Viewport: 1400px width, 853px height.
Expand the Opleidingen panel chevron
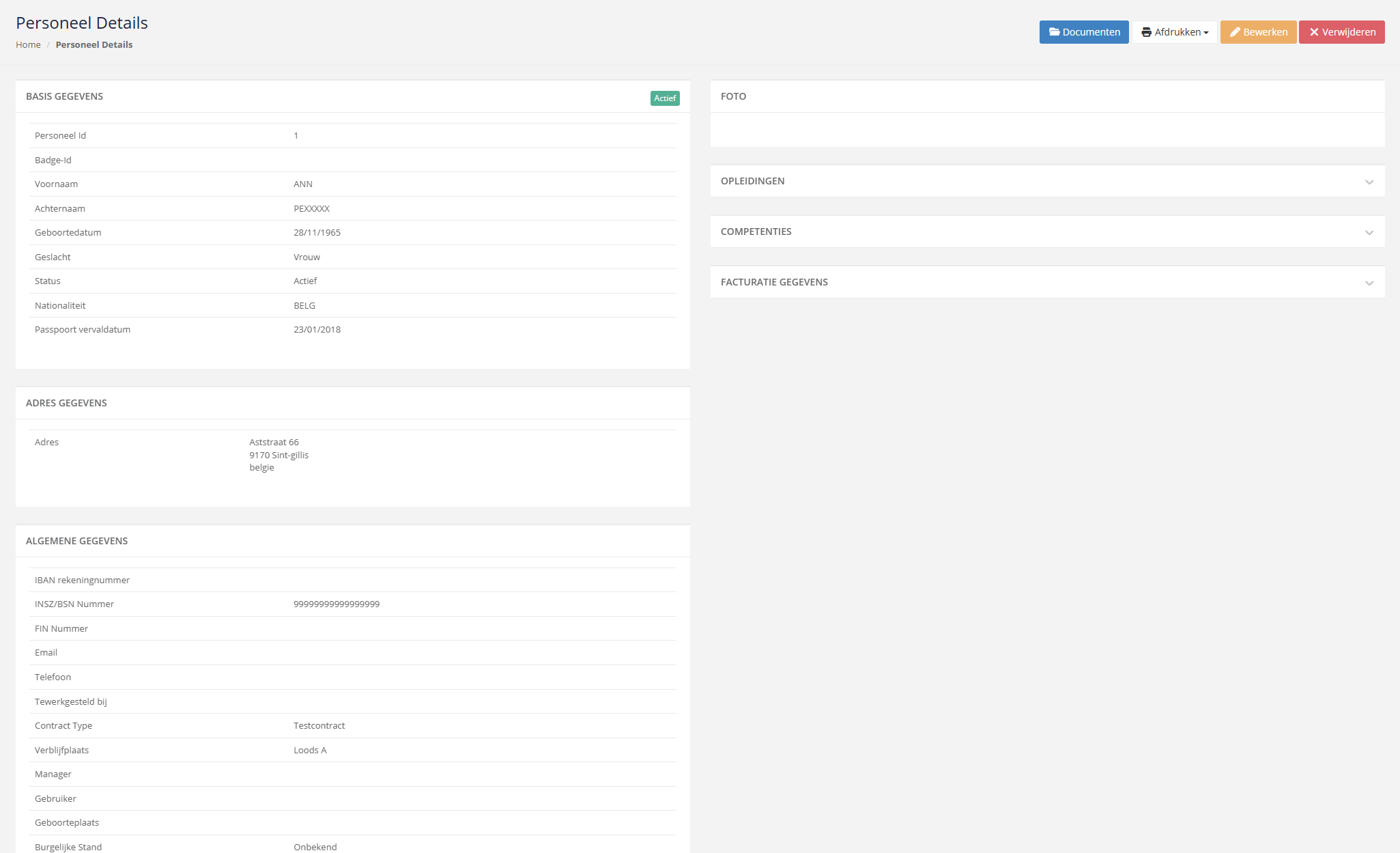(x=1369, y=182)
